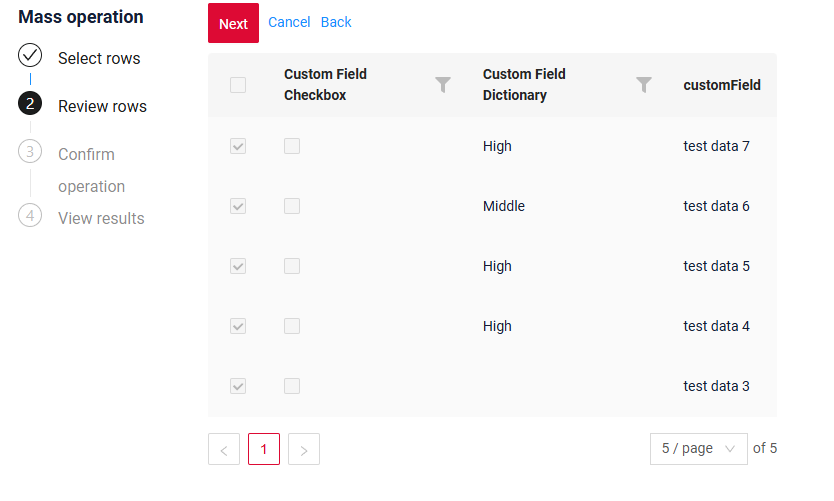Click the test data 5 cell

click(x=716, y=266)
